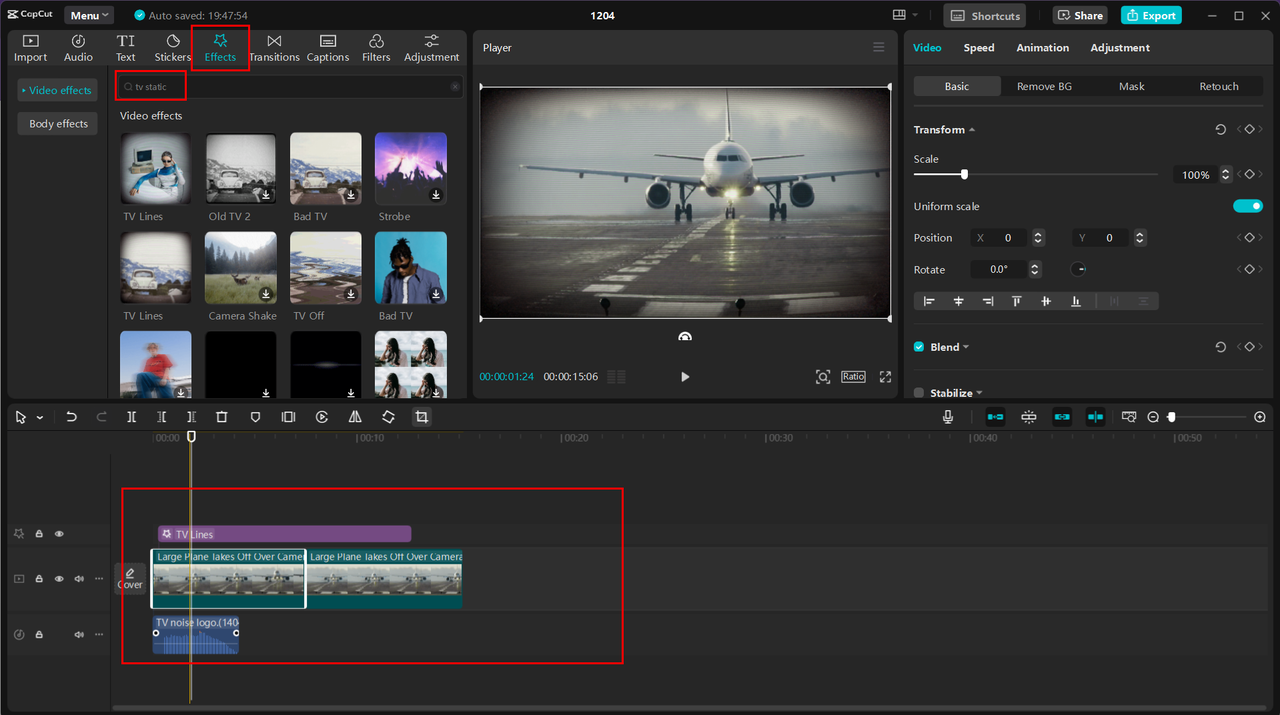The image size is (1280, 715).
Task: Open the Player panel menu
Action: coord(878,48)
